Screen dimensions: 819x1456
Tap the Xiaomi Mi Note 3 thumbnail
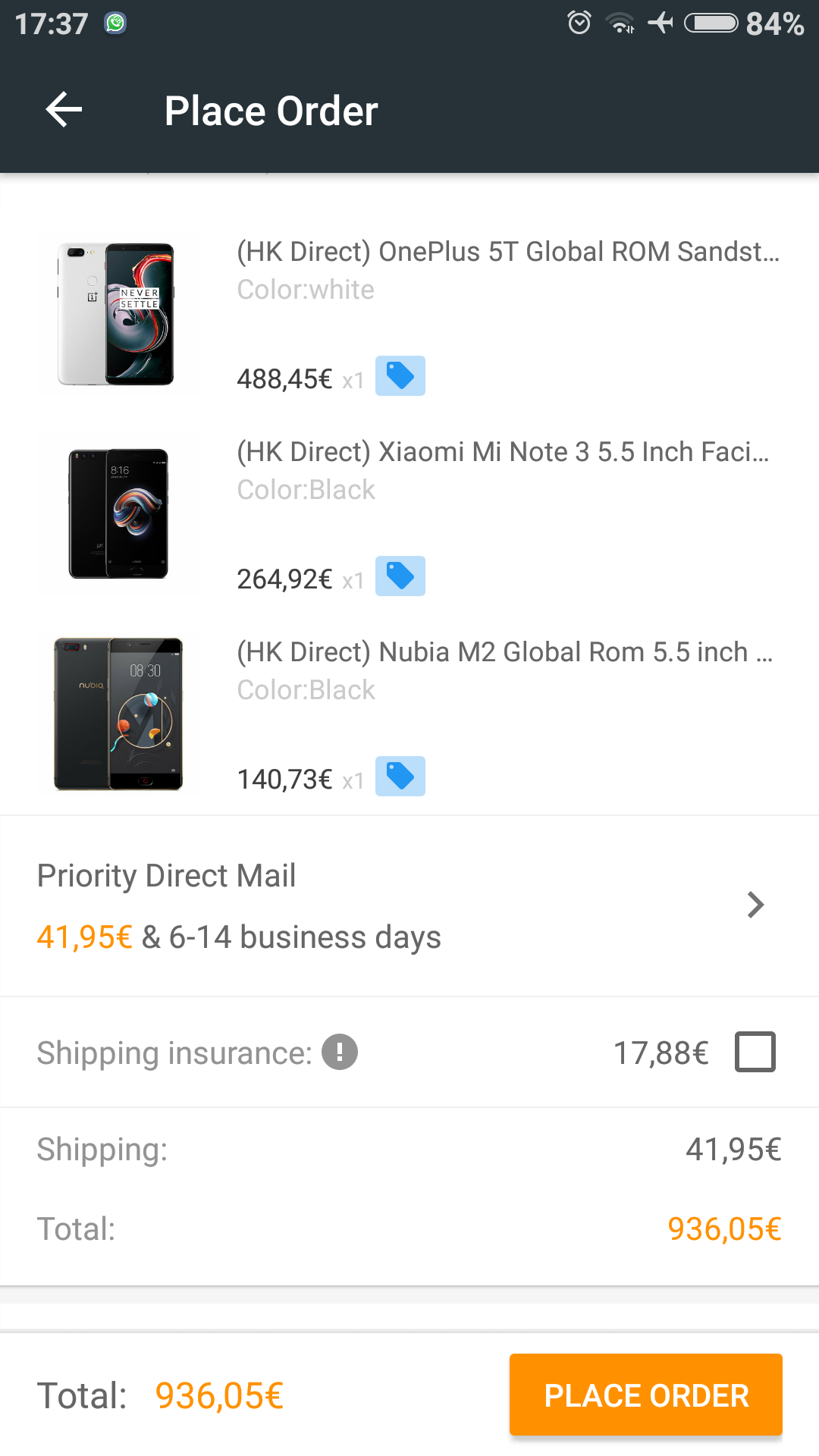pyautogui.click(x=118, y=514)
